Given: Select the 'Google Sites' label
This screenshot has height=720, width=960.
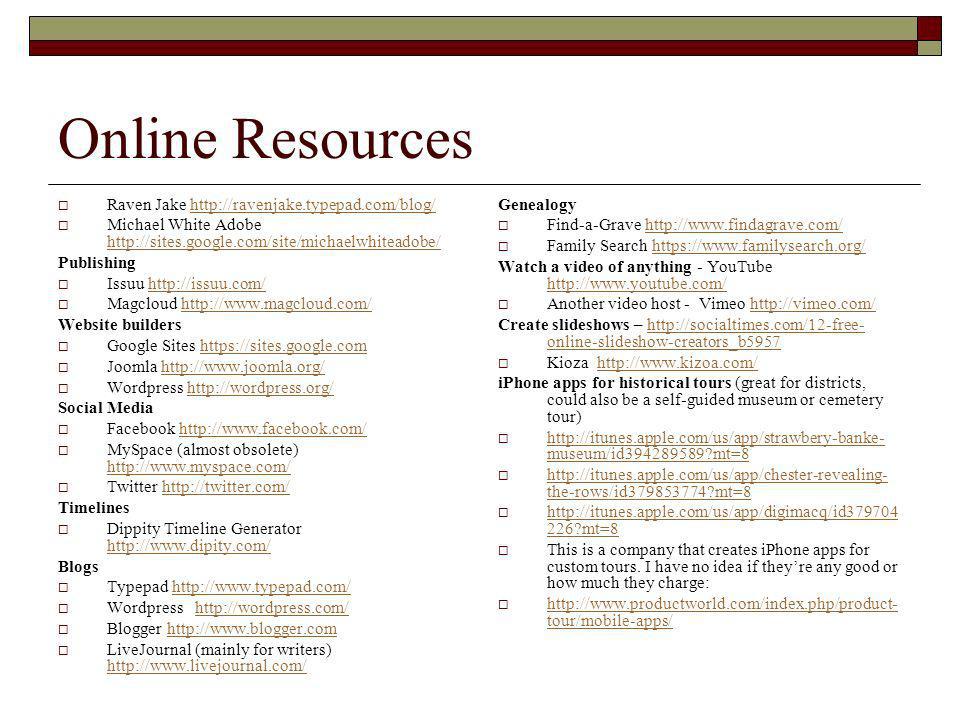Looking at the screenshot, I should (151, 346).
